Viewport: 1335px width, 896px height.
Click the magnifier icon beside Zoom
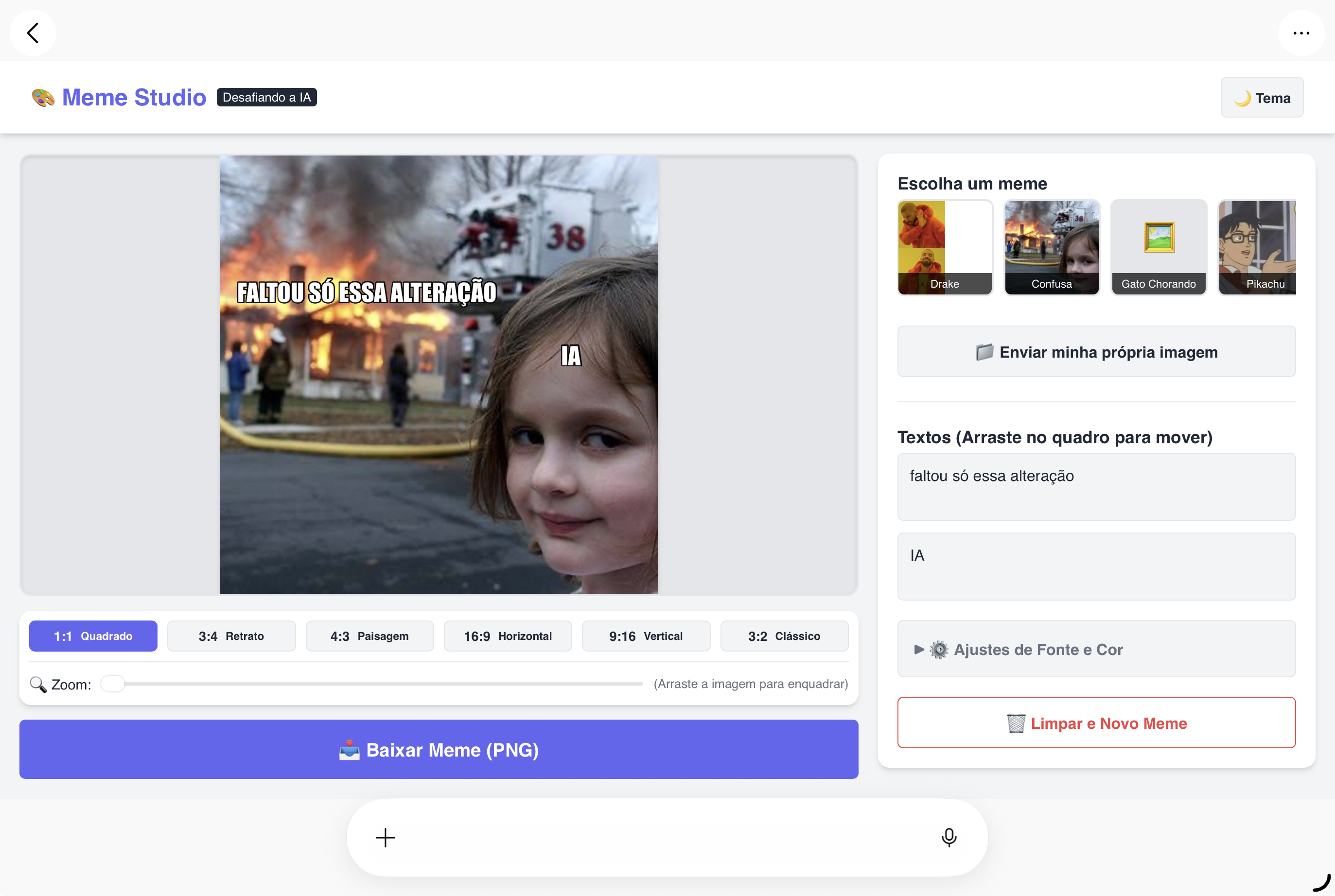click(x=38, y=684)
